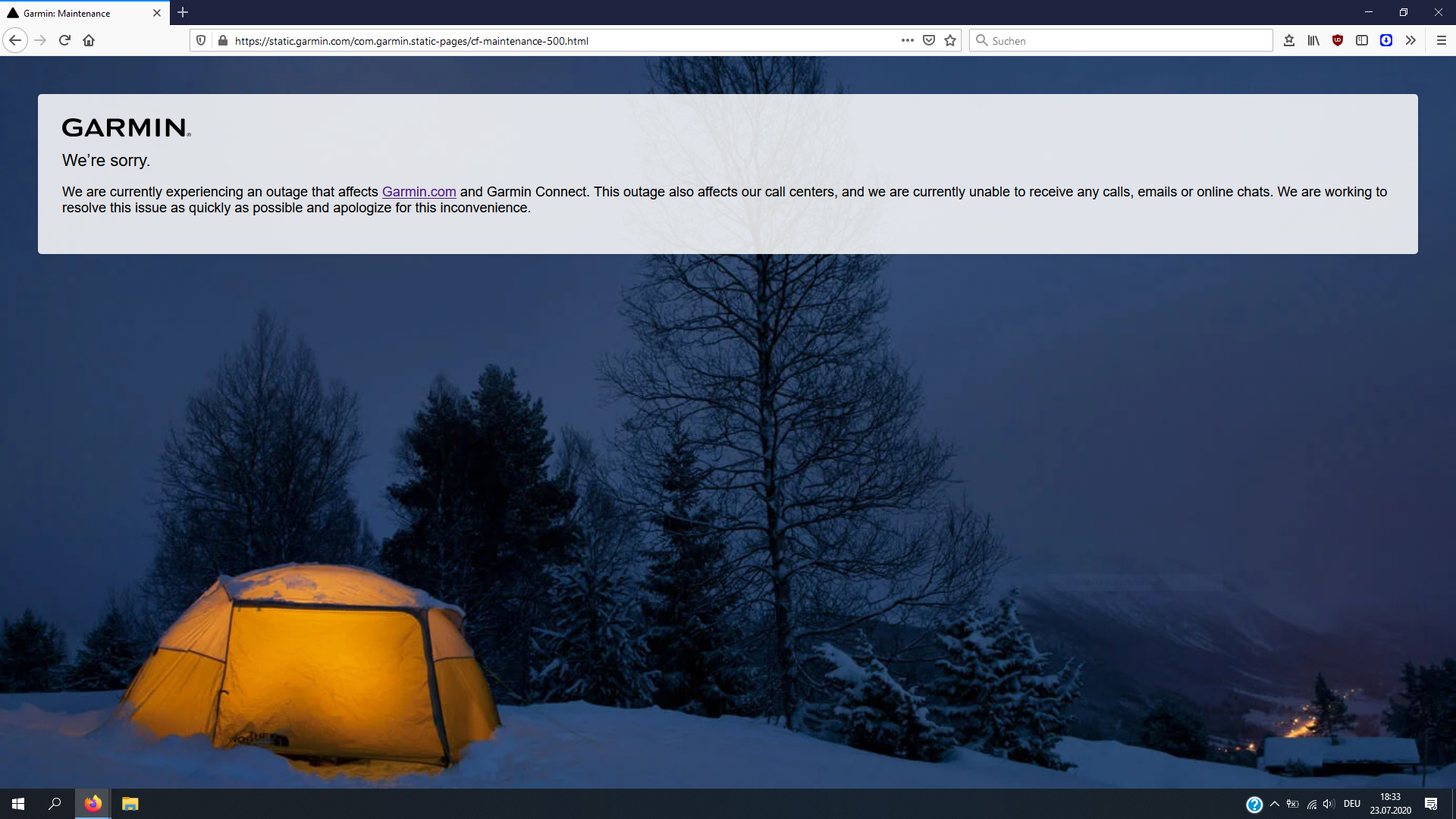The image size is (1456, 819).
Task: Show tracking protection shield info
Action: click(x=201, y=40)
